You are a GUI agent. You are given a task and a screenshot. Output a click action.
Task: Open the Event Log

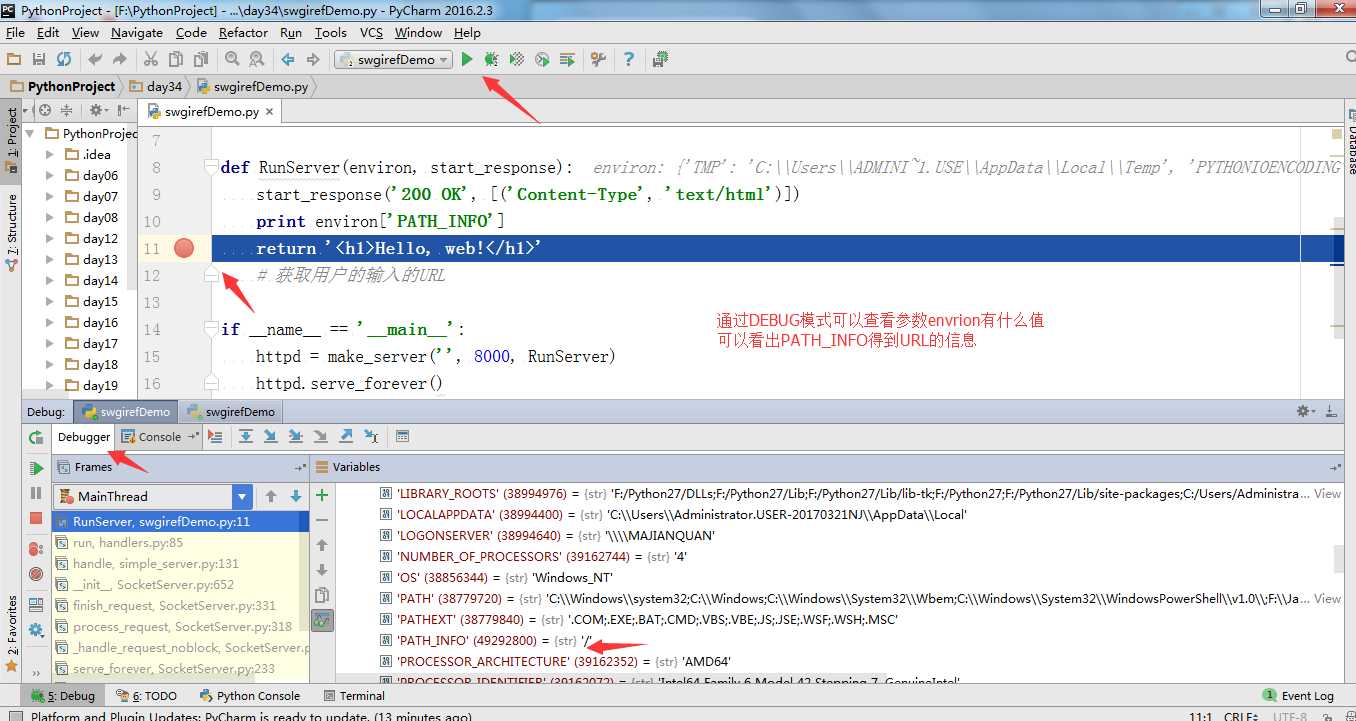click(x=1298, y=696)
